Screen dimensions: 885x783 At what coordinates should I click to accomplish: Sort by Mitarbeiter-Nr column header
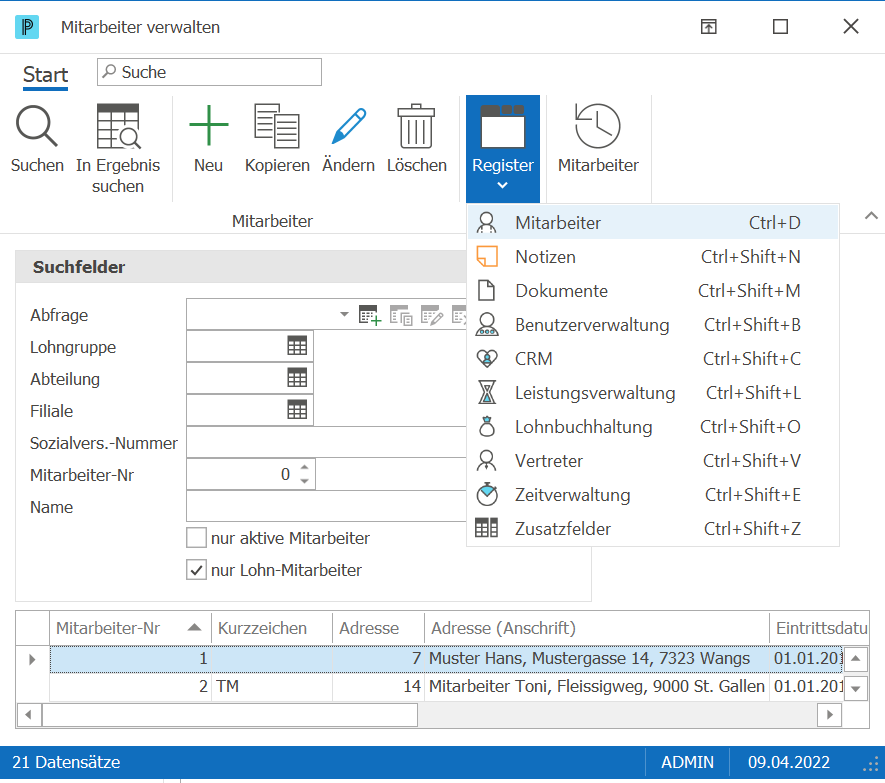(130, 628)
